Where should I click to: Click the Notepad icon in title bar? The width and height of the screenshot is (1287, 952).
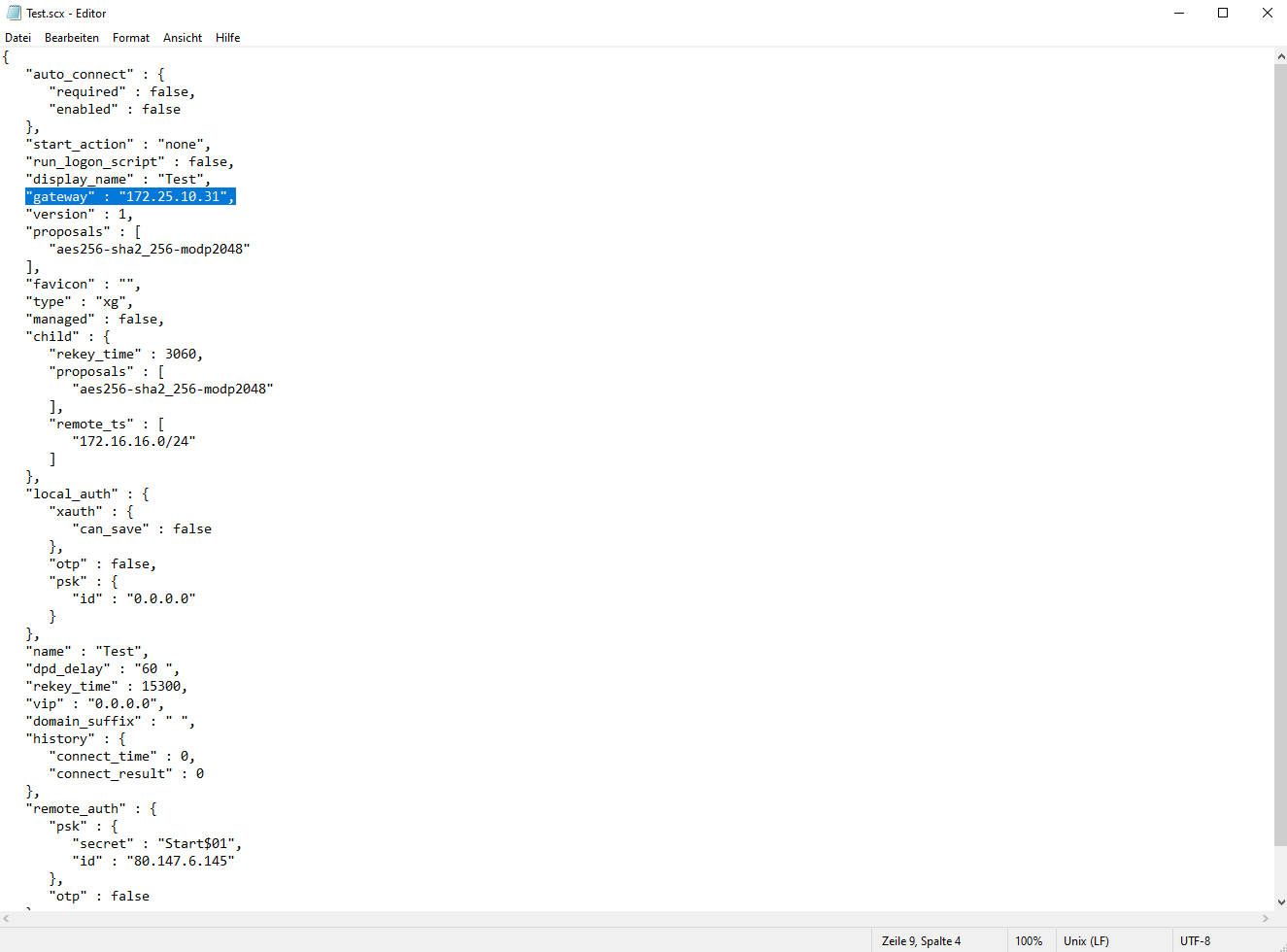(14, 13)
